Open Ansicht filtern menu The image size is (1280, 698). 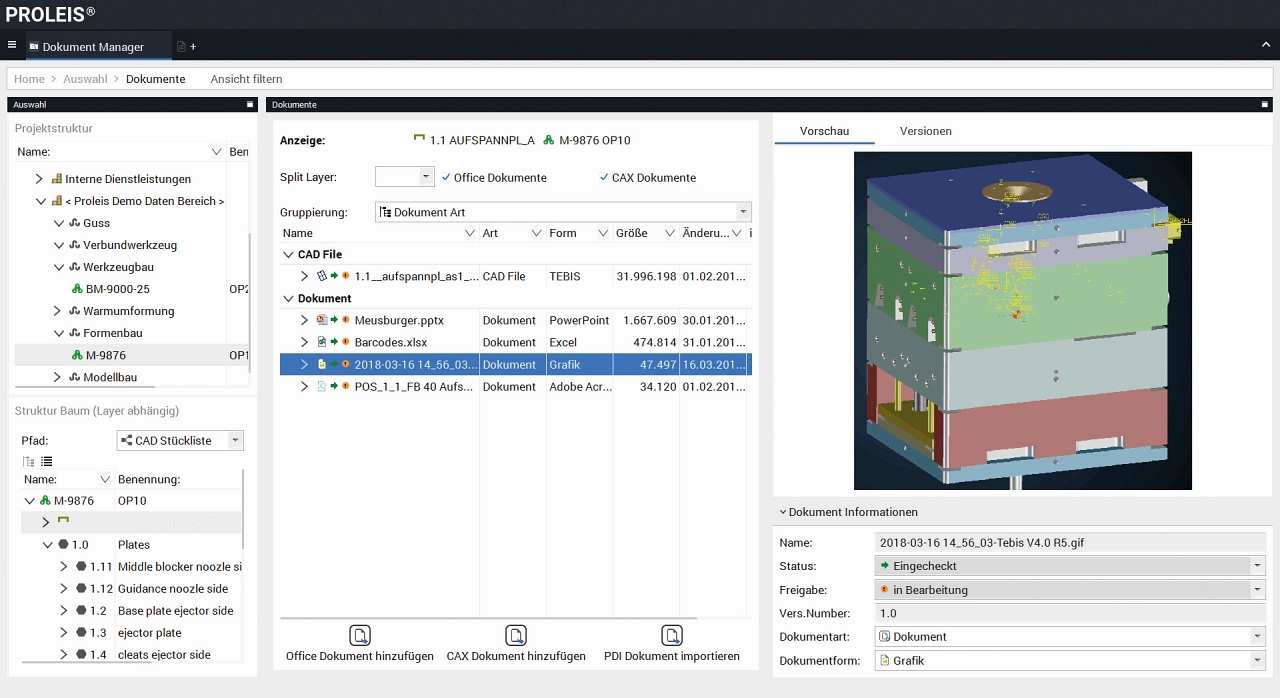[246, 79]
